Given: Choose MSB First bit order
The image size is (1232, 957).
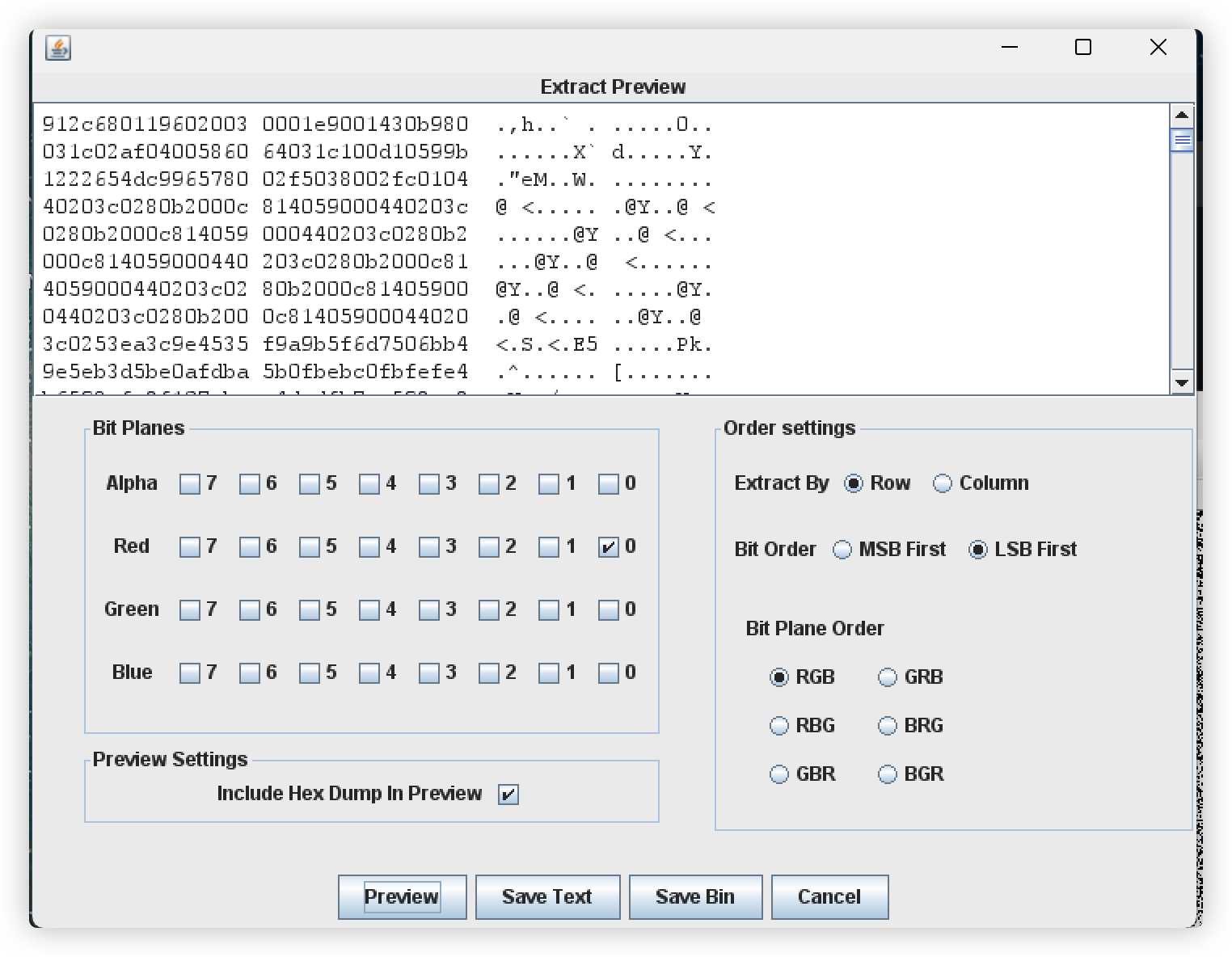Looking at the screenshot, I should pyautogui.click(x=842, y=550).
